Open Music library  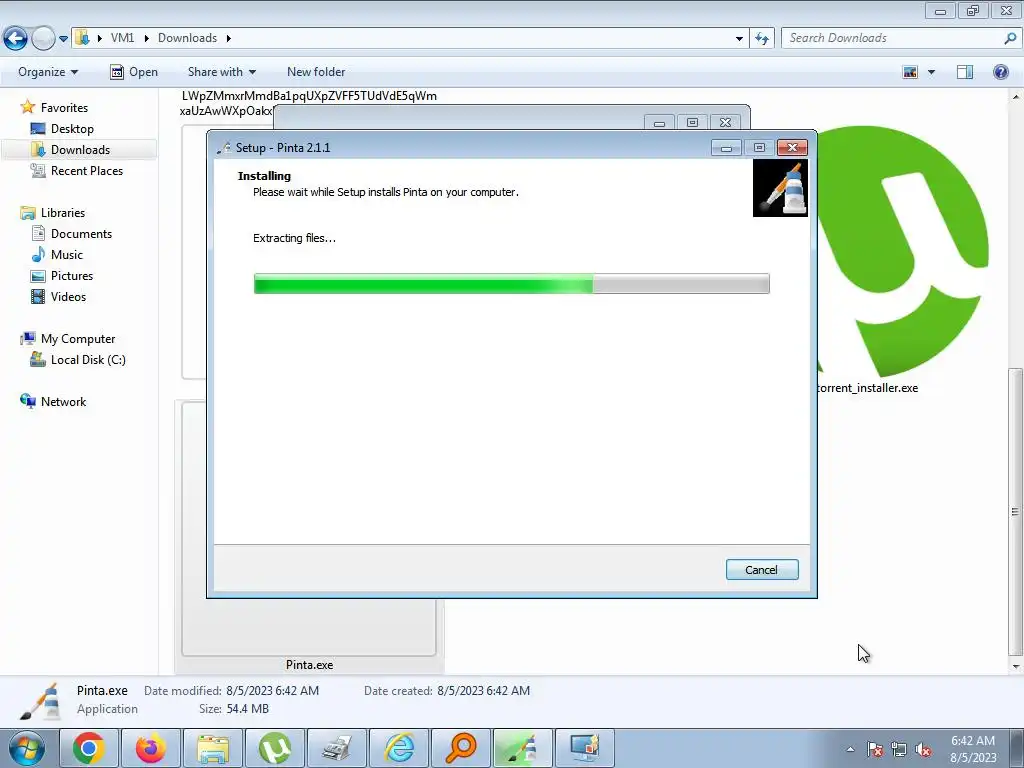67,255
